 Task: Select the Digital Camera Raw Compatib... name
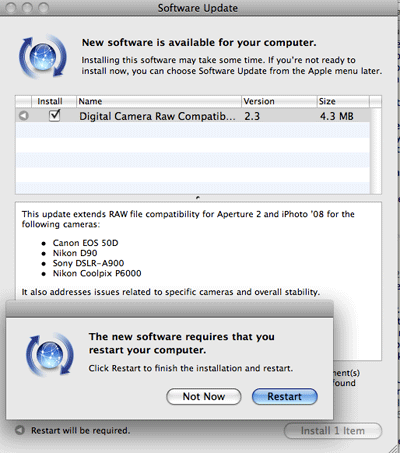157,116
